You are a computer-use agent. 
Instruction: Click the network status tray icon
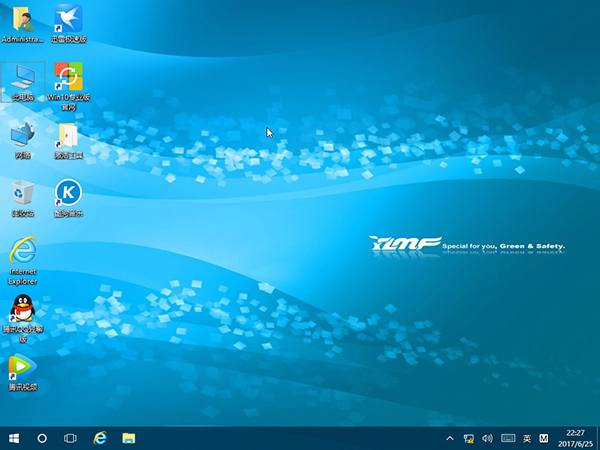[469, 438]
